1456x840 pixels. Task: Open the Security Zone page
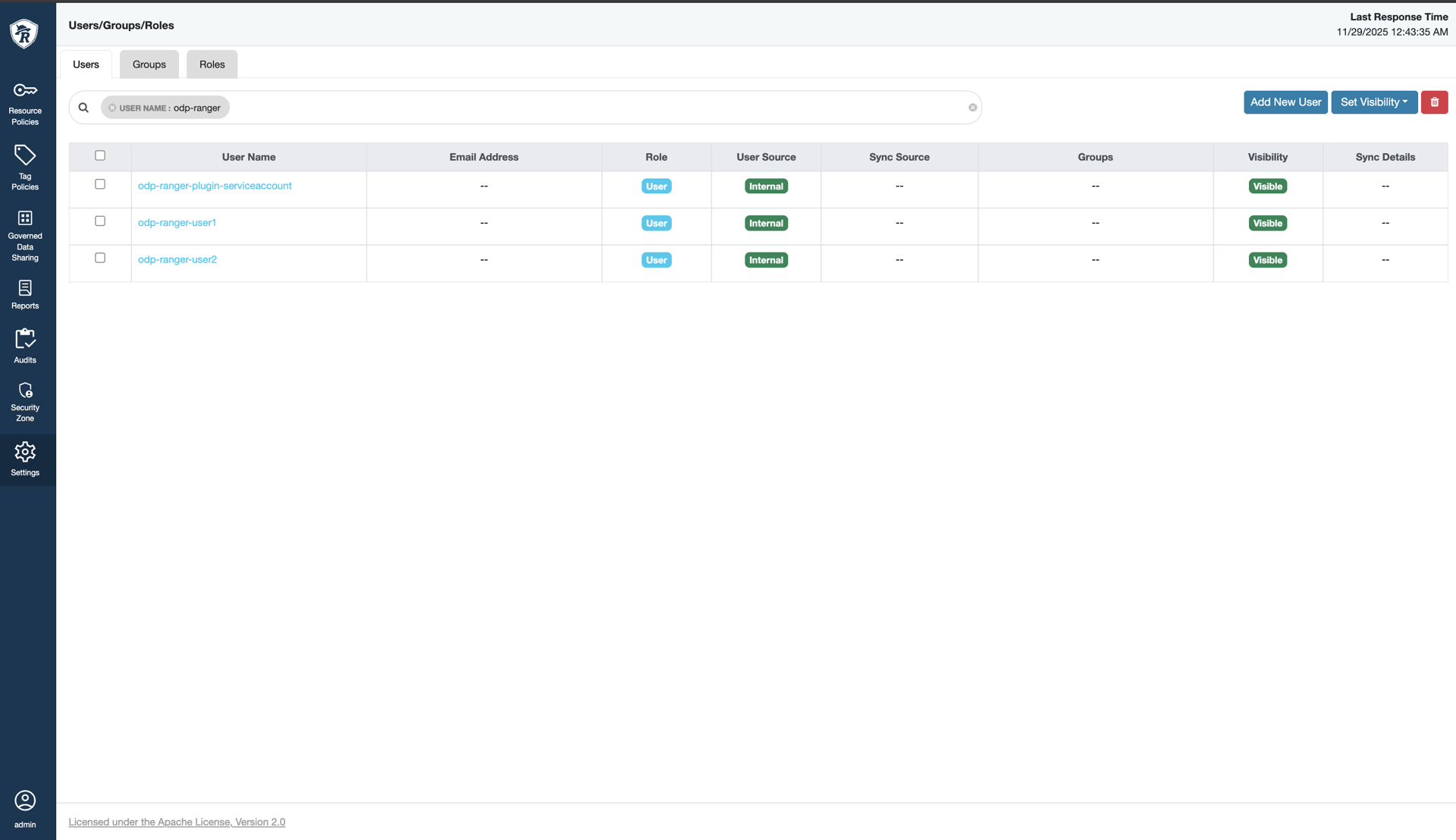click(25, 401)
